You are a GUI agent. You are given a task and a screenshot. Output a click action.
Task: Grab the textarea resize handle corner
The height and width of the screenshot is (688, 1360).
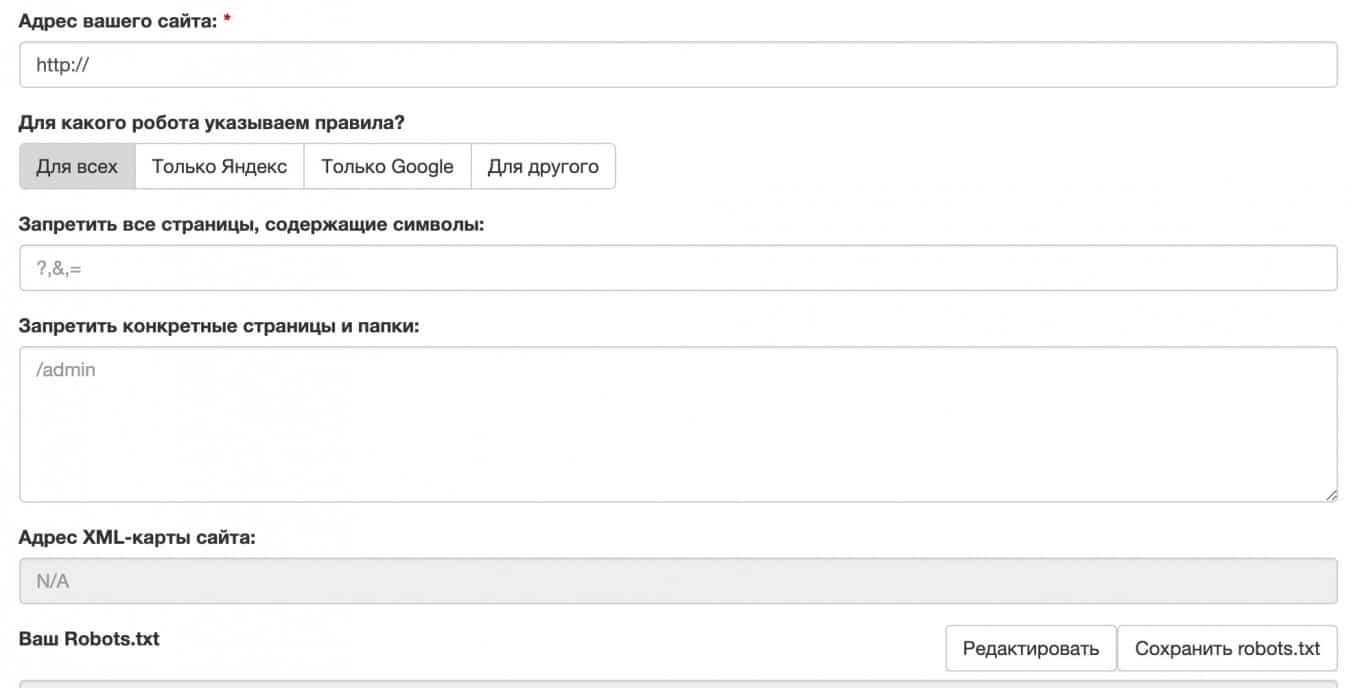(x=1331, y=495)
